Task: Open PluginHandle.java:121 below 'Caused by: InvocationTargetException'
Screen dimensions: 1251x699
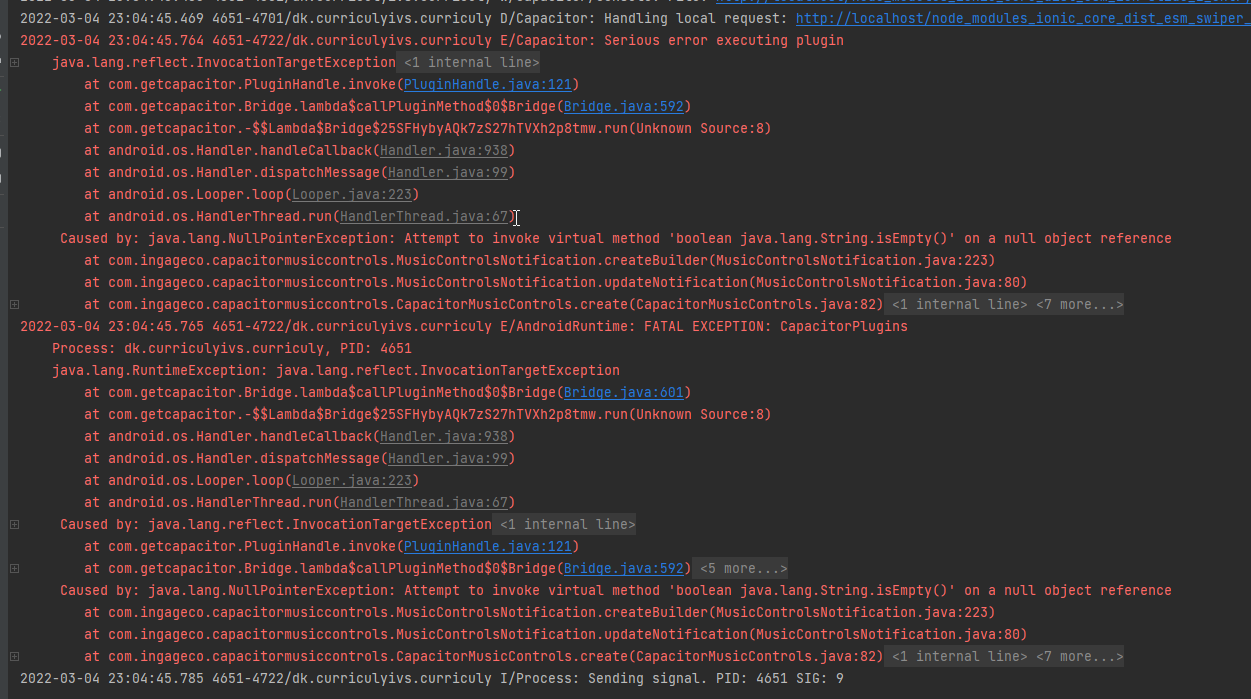Action: (x=487, y=546)
